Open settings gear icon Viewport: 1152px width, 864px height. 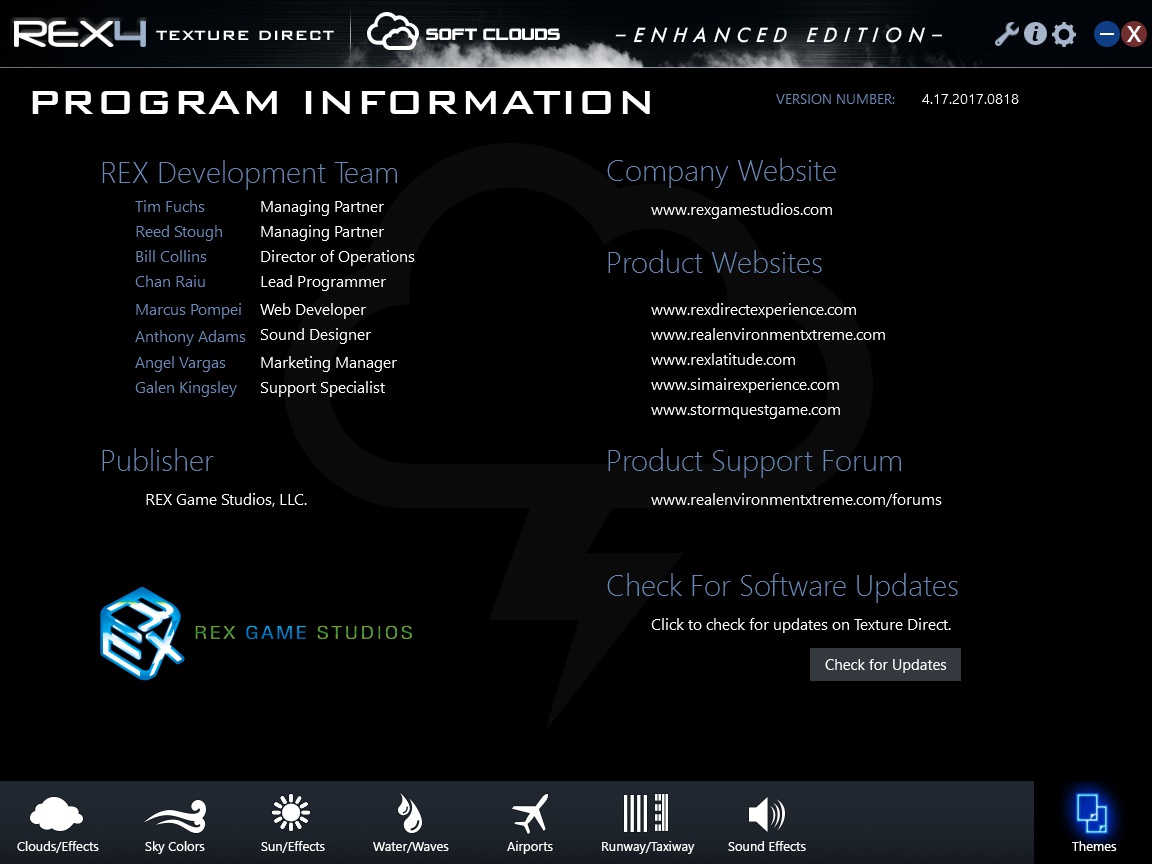click(x=1064, y=34)
